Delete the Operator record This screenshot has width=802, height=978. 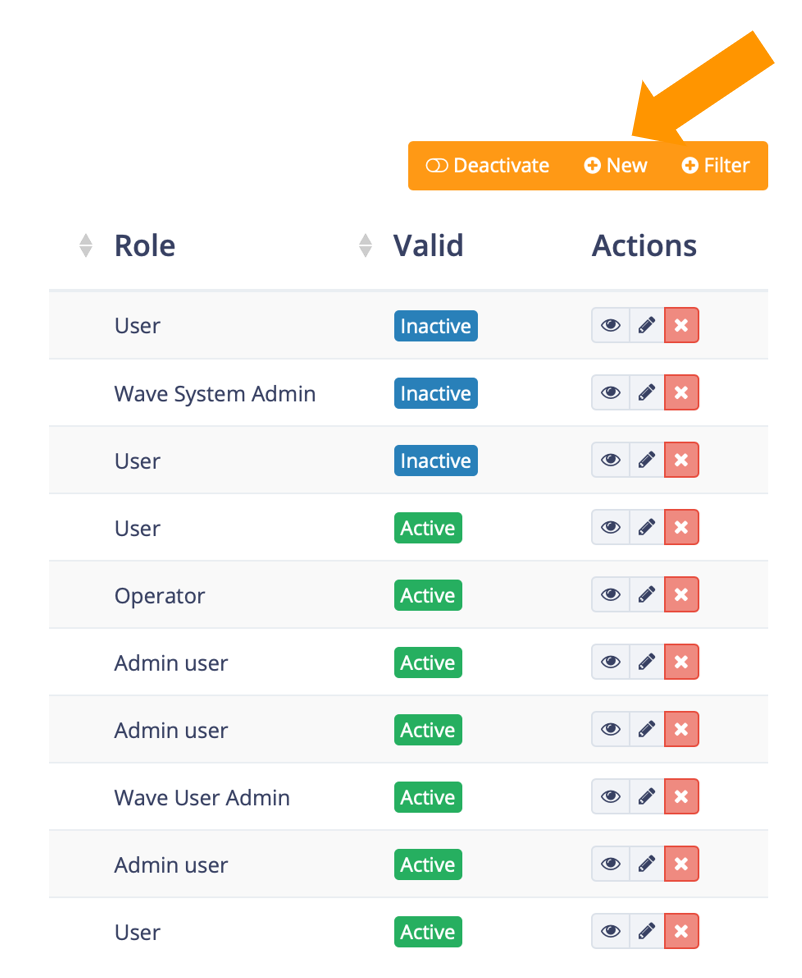[x=681, y=594]
